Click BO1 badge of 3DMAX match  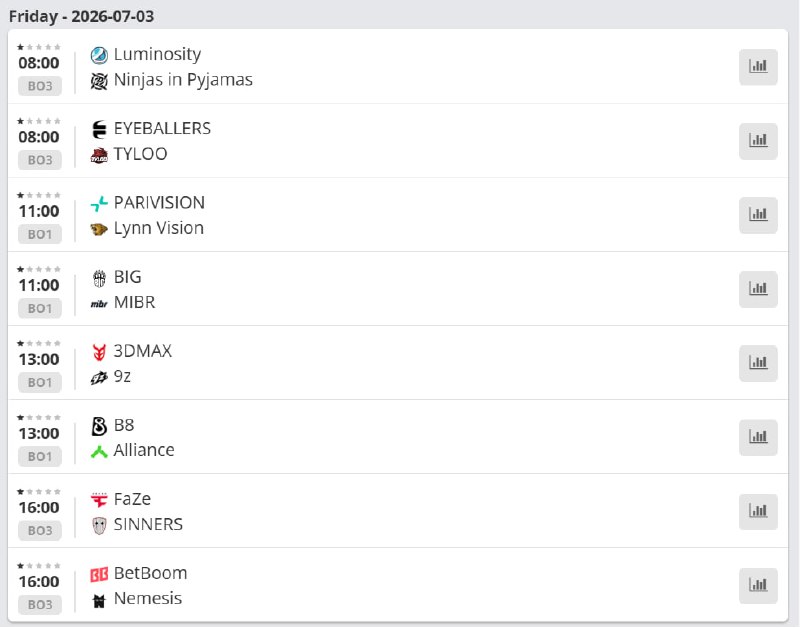click(x=40, y=382)
